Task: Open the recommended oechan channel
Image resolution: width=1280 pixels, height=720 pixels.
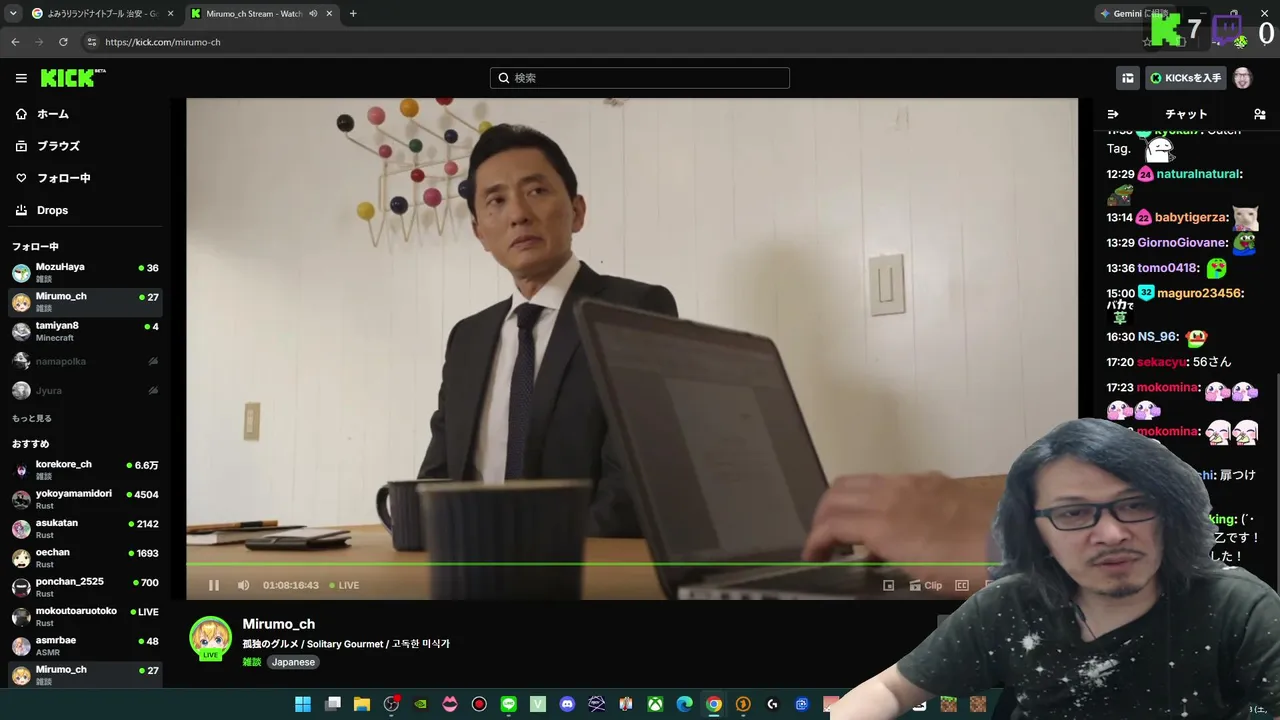Action: click(85, 558)
